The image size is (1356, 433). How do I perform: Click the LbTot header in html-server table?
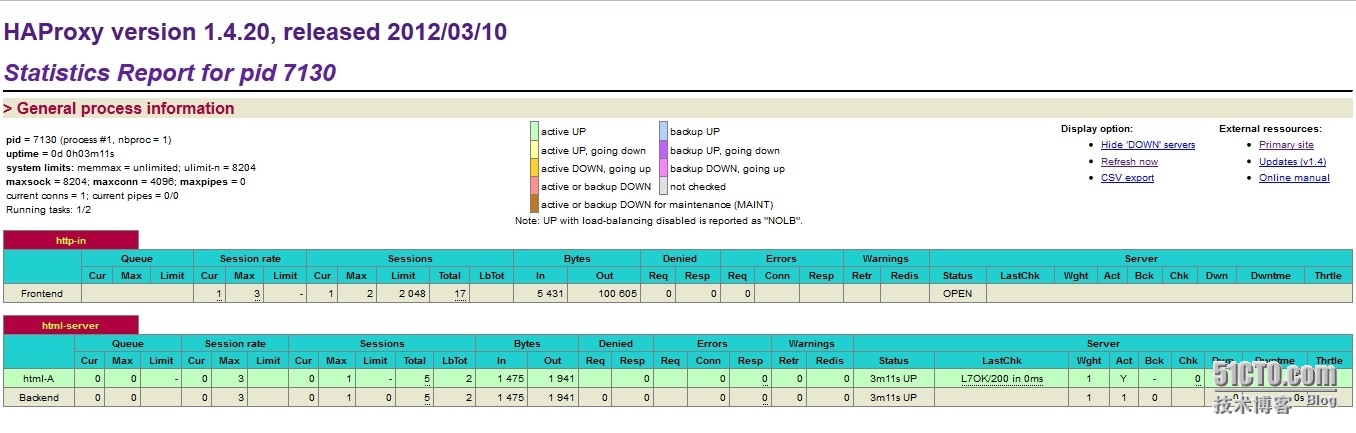click(x=455, y=361)
